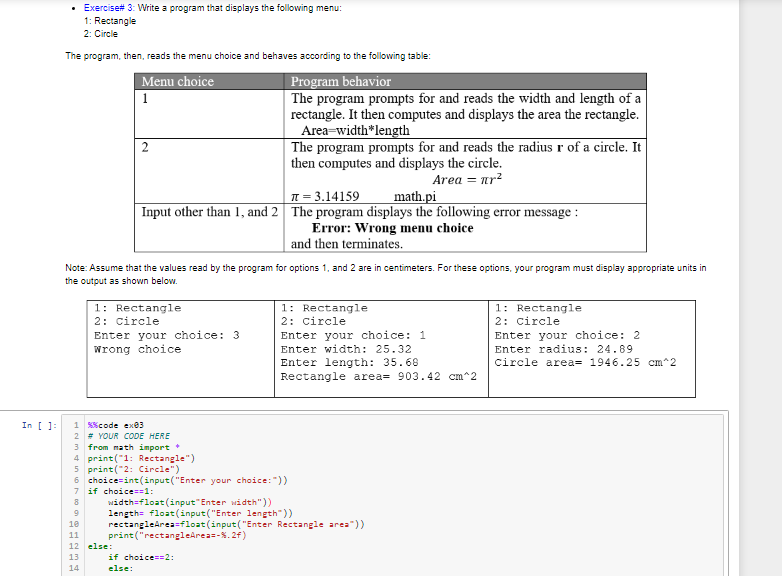
Task: Place cursor on '%%code ex03' code line
Action: (116, 425)
